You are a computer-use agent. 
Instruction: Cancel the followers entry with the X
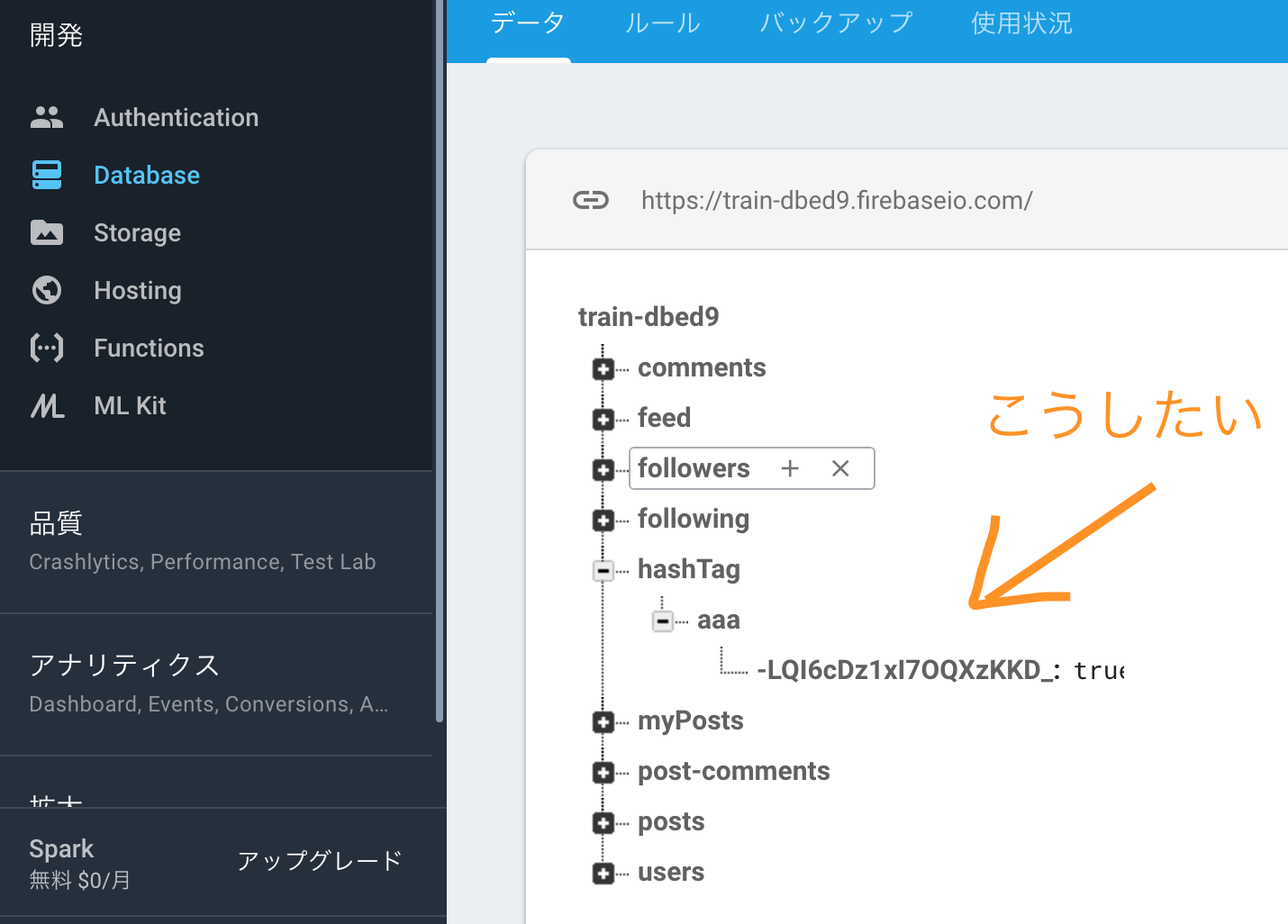[x=840, y=468]
